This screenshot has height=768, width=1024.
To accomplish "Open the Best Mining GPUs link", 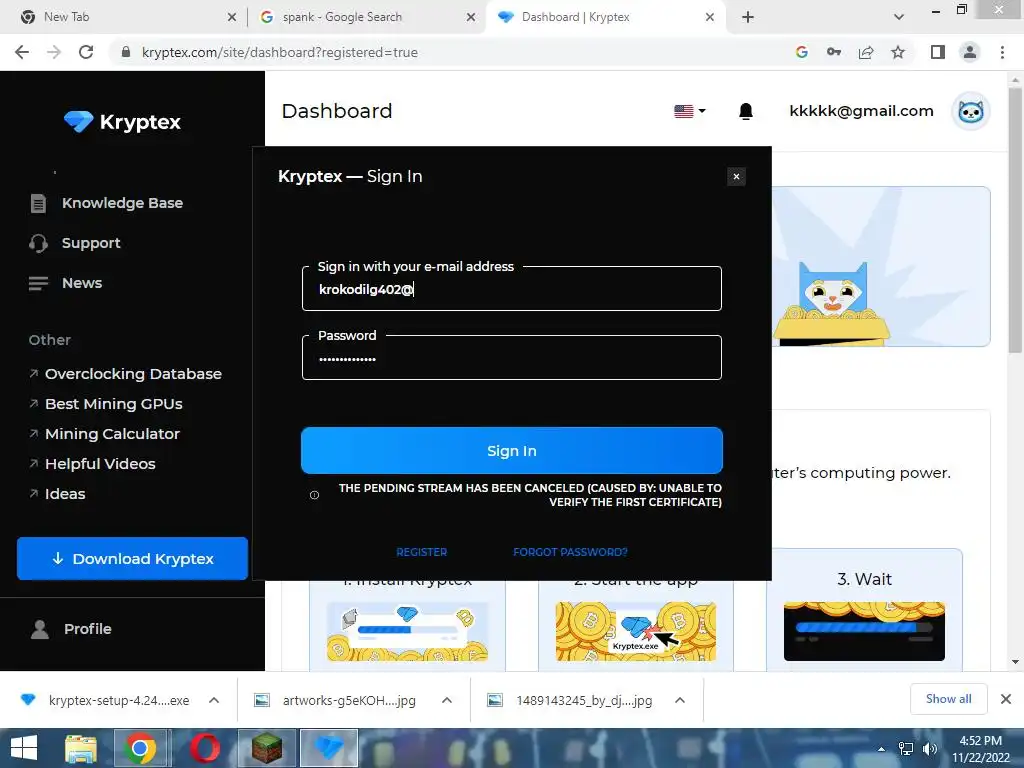I will pyautogui.click(x=114, y=404).
